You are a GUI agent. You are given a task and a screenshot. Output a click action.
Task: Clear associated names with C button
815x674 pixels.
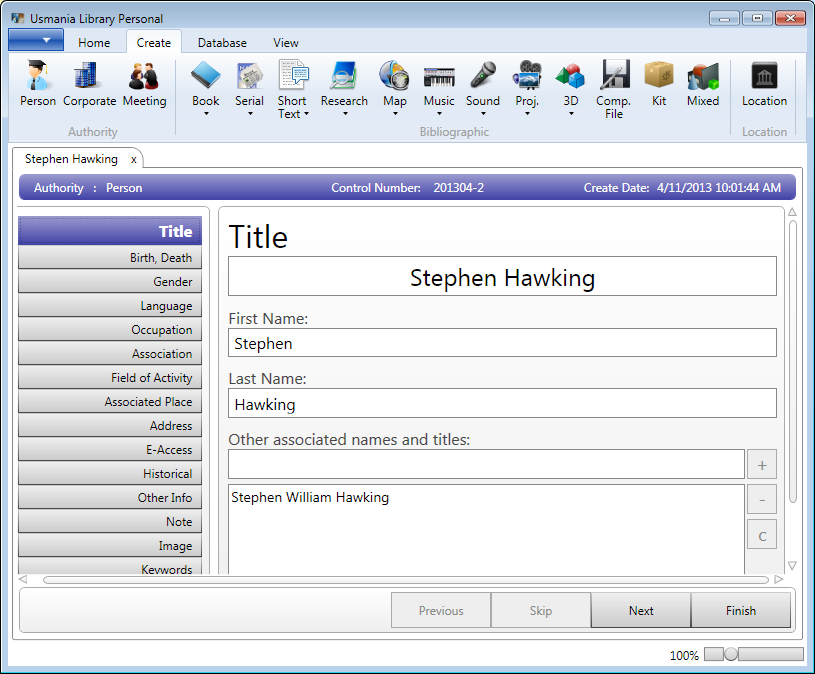762,535
